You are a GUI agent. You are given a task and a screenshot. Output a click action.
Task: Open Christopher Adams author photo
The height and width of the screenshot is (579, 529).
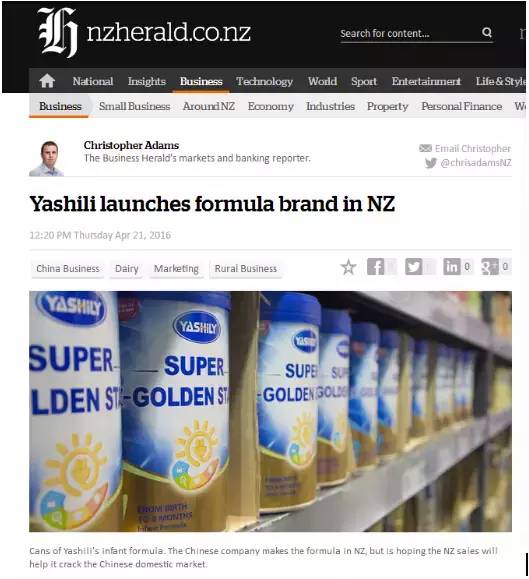pyautogui.click(x=47, y=158)
